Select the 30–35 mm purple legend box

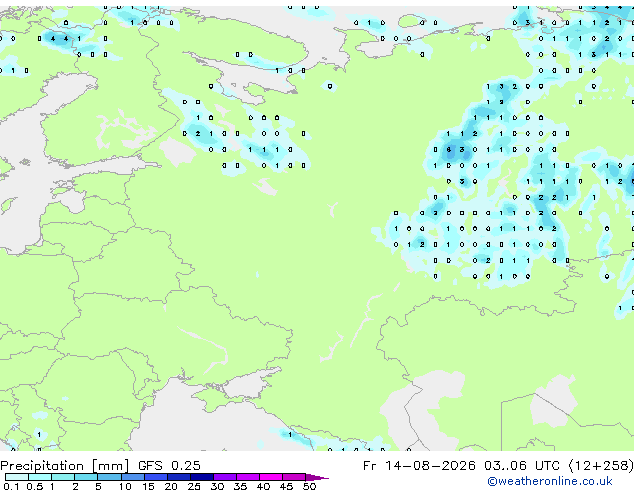point(225,477)
